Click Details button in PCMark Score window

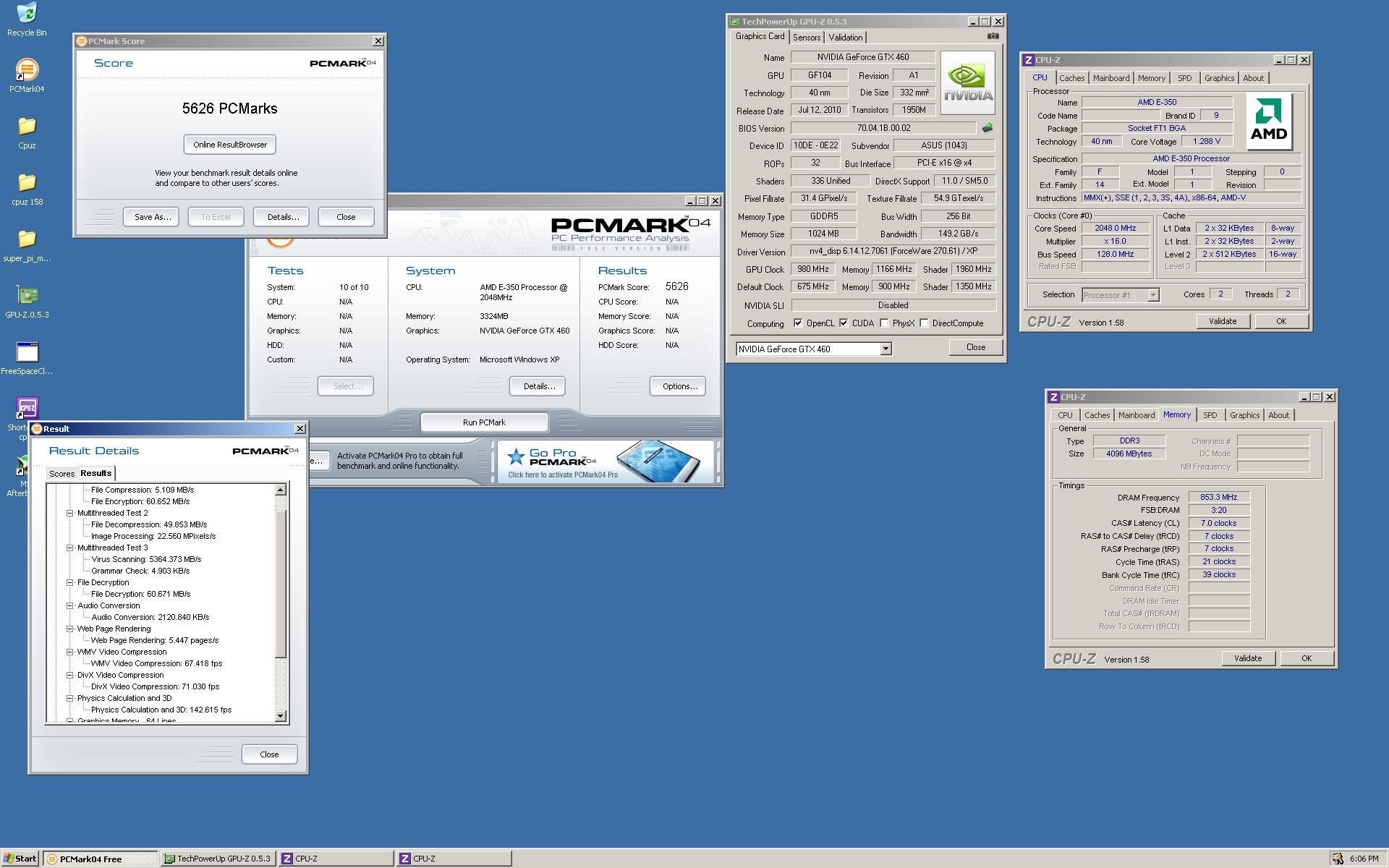pos(281,217)
